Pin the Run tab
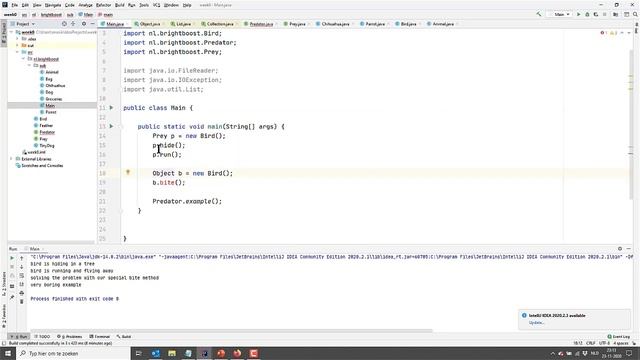640x360 pixels. point(12,297)
